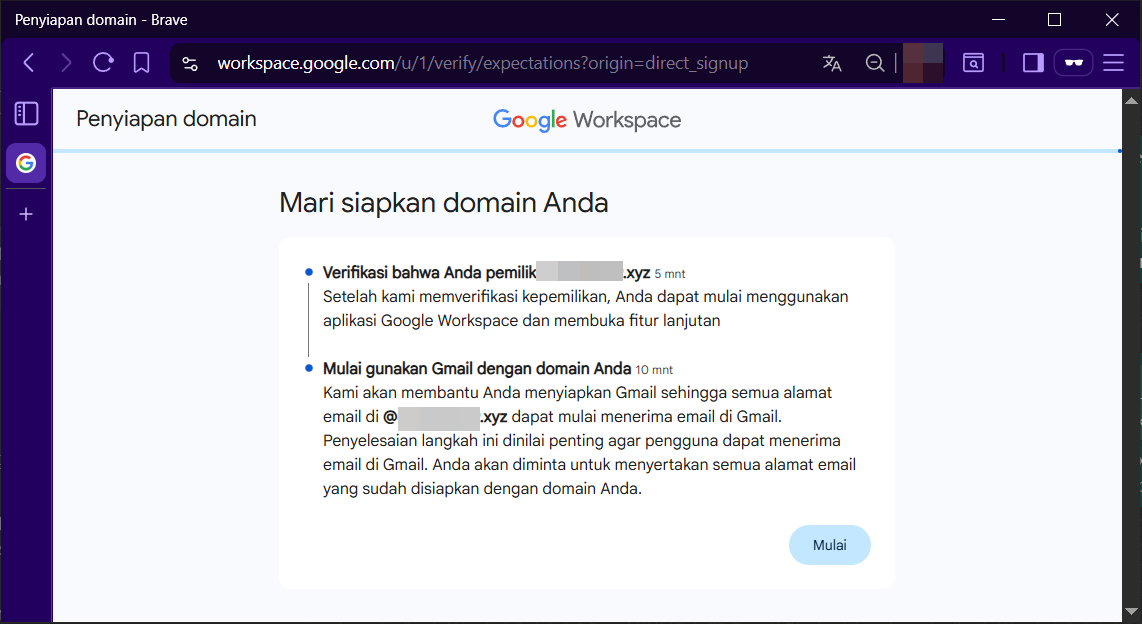Open Brave private glasses icon

(1074, 63)
